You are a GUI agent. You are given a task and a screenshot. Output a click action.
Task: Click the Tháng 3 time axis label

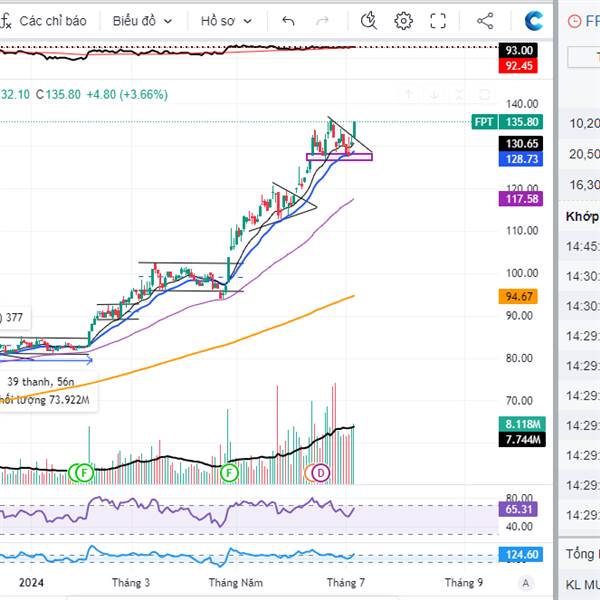pyautogui.click(x=131, y=583)
